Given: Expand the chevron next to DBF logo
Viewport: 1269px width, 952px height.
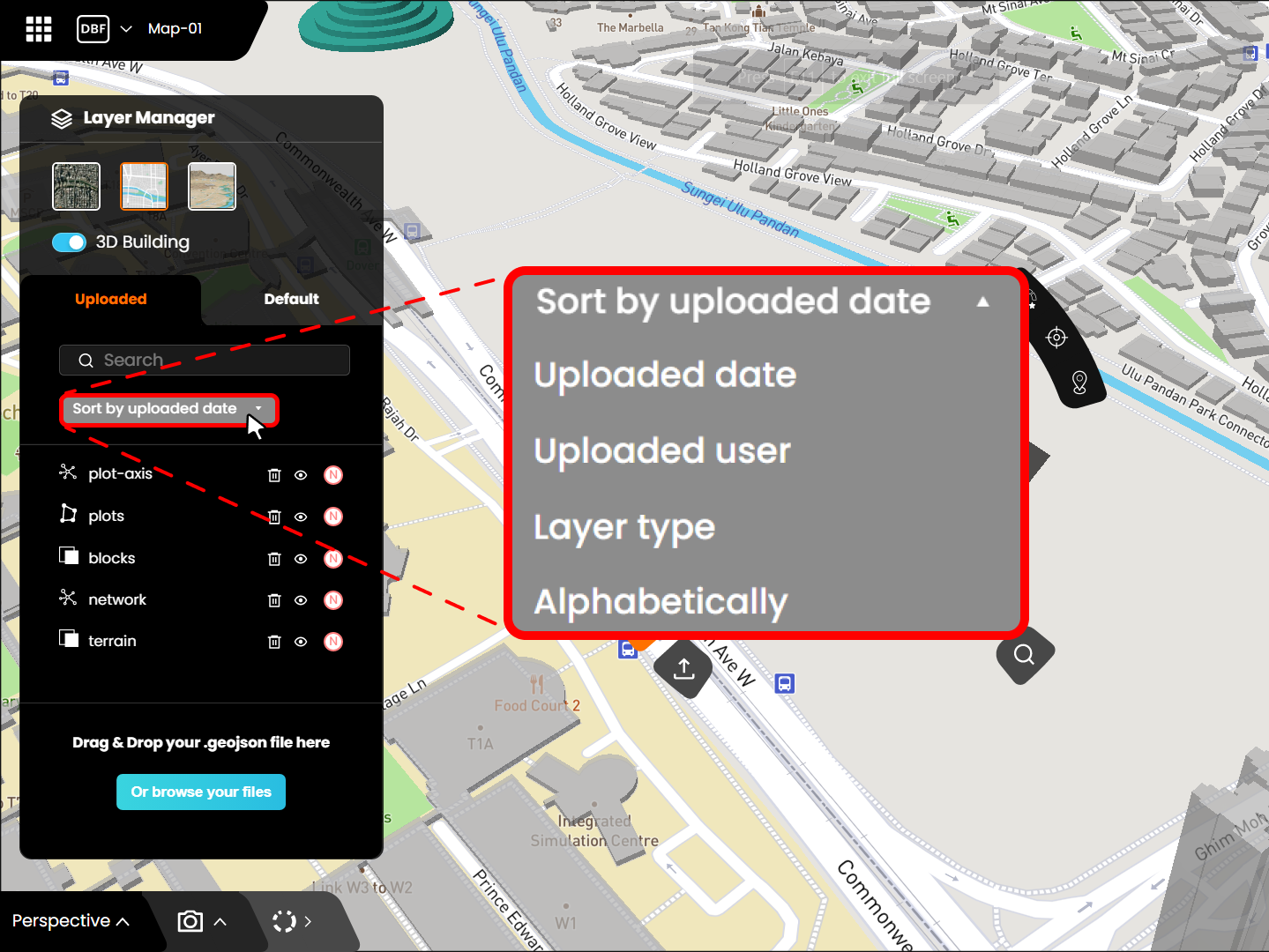Looking at the screenshot, I should coord(126,29).
